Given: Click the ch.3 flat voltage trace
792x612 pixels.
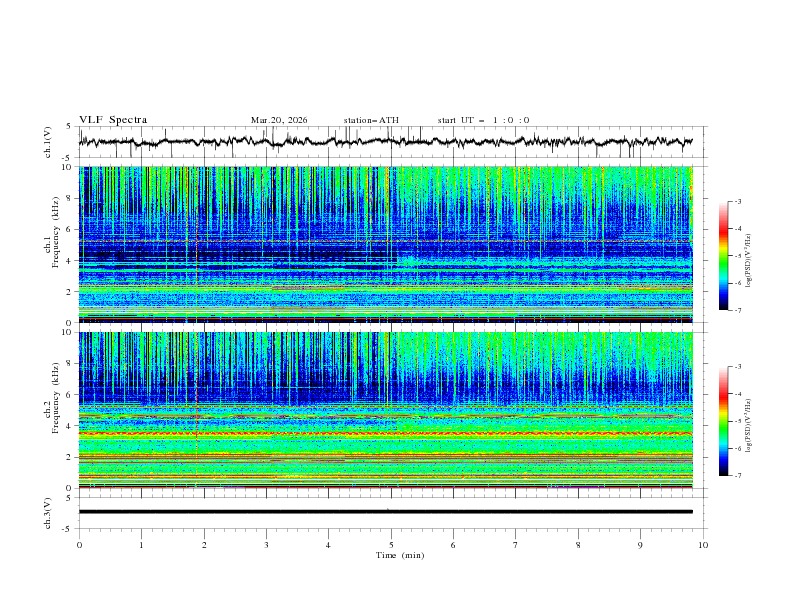Looking at the screenshot, I should pos(386,512).
